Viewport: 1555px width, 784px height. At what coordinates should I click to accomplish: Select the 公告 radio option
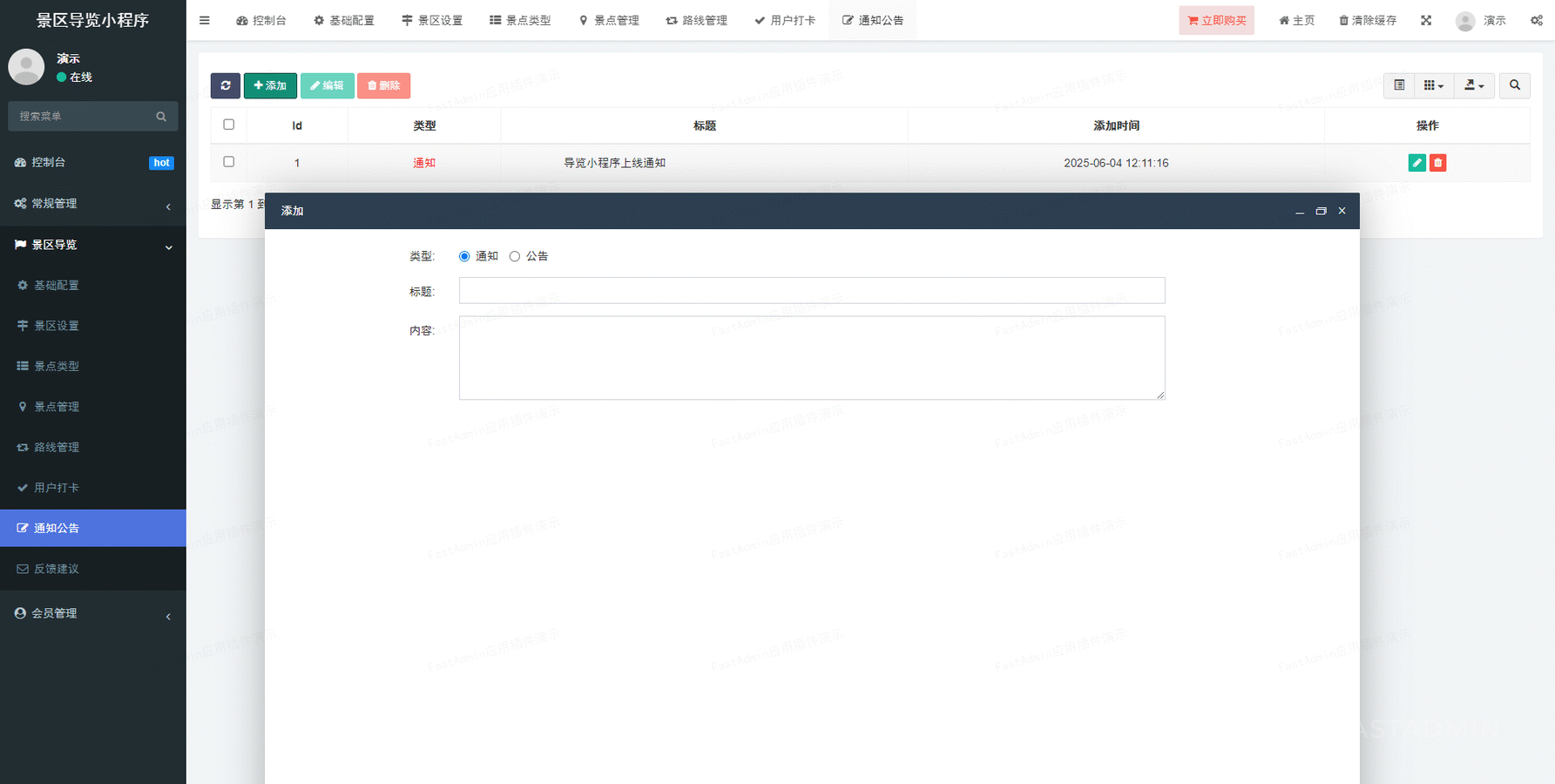tap(515, 256)
